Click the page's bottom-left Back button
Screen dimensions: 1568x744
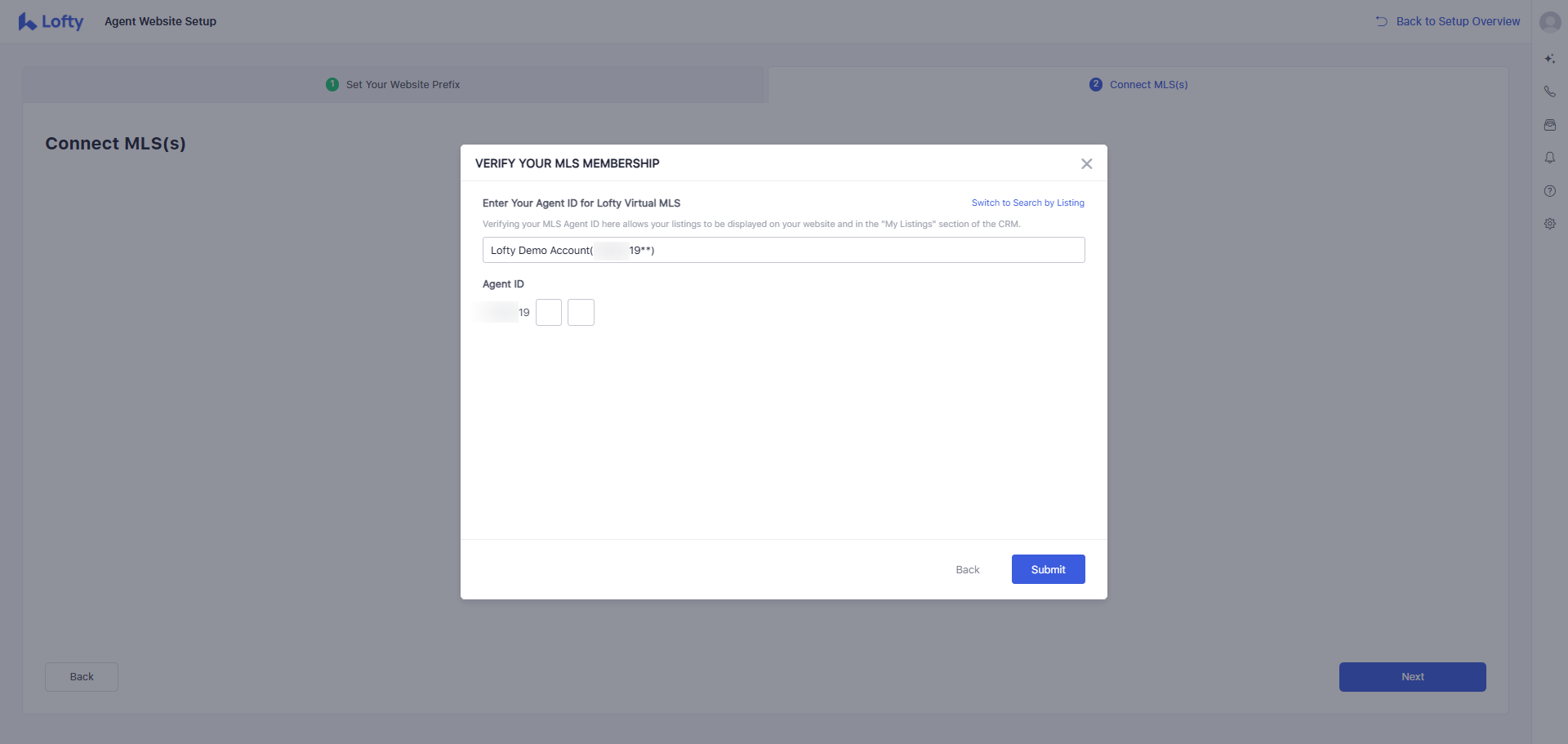pos(82,677)
